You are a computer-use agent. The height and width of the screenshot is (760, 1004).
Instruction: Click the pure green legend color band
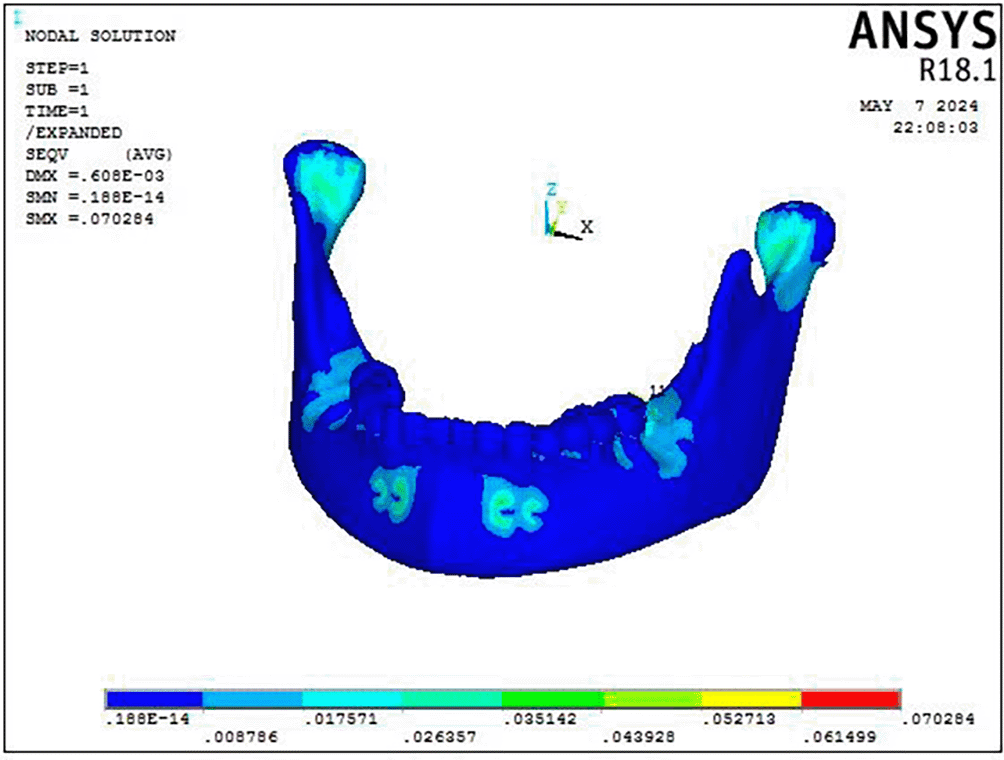coord(551,699)
